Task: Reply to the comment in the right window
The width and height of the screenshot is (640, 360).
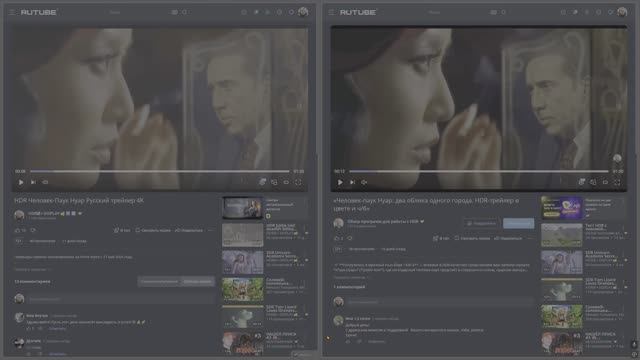Action: (376, 342)
